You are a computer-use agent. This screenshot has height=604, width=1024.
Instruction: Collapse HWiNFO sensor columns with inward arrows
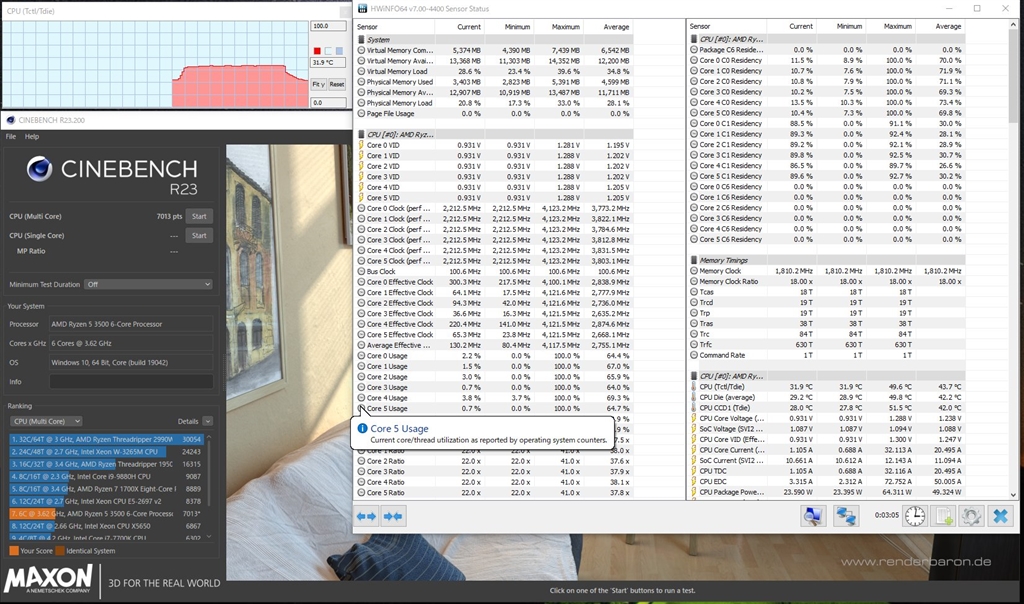tap(392, 517)
